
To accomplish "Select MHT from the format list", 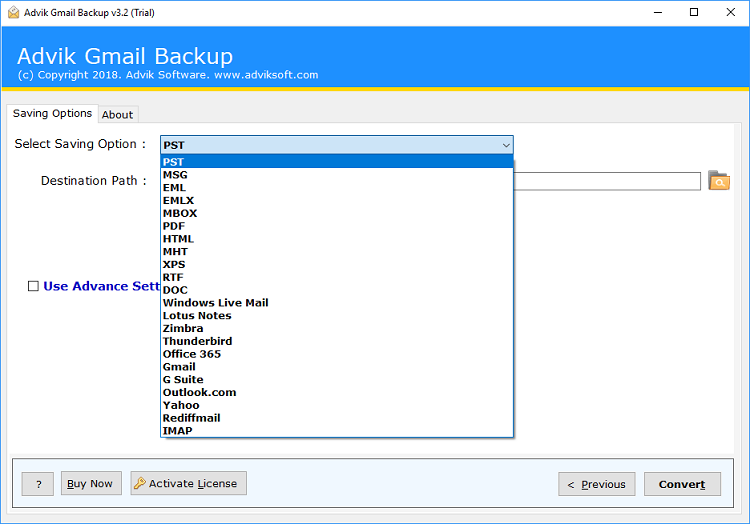I will 337,251.
